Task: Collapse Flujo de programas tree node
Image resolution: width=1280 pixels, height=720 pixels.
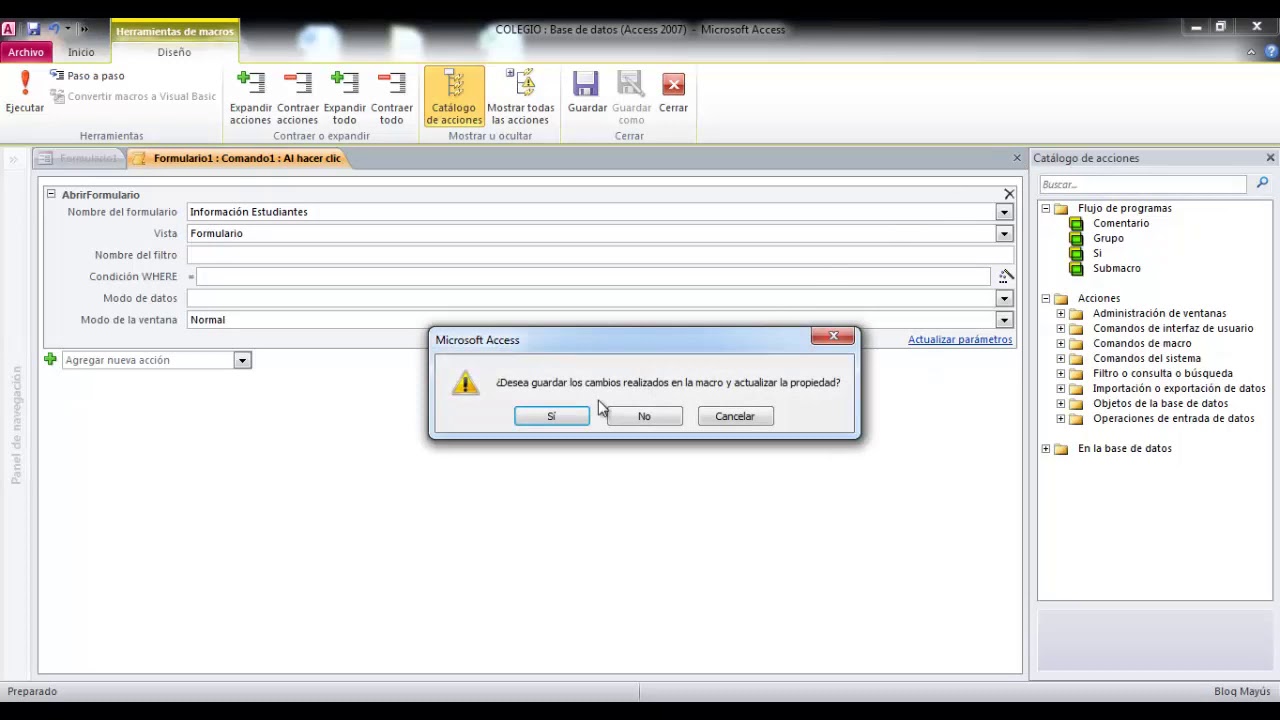Action: tap(1046, 208)
